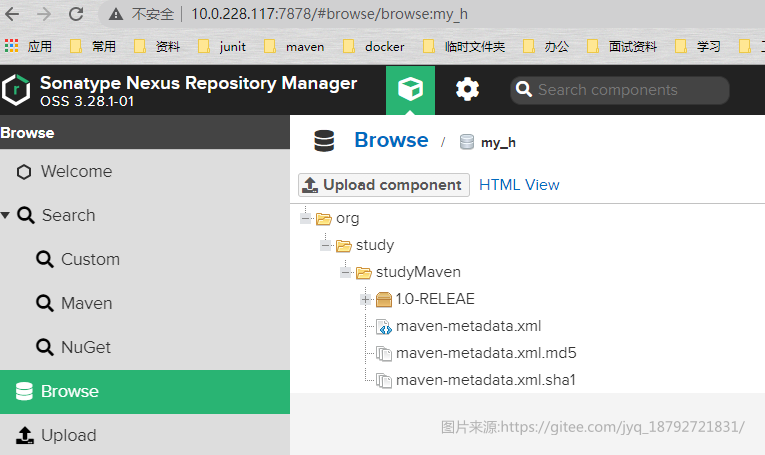Click the maven-metadata.xml.md5 file icon

(x=384, y=354)
